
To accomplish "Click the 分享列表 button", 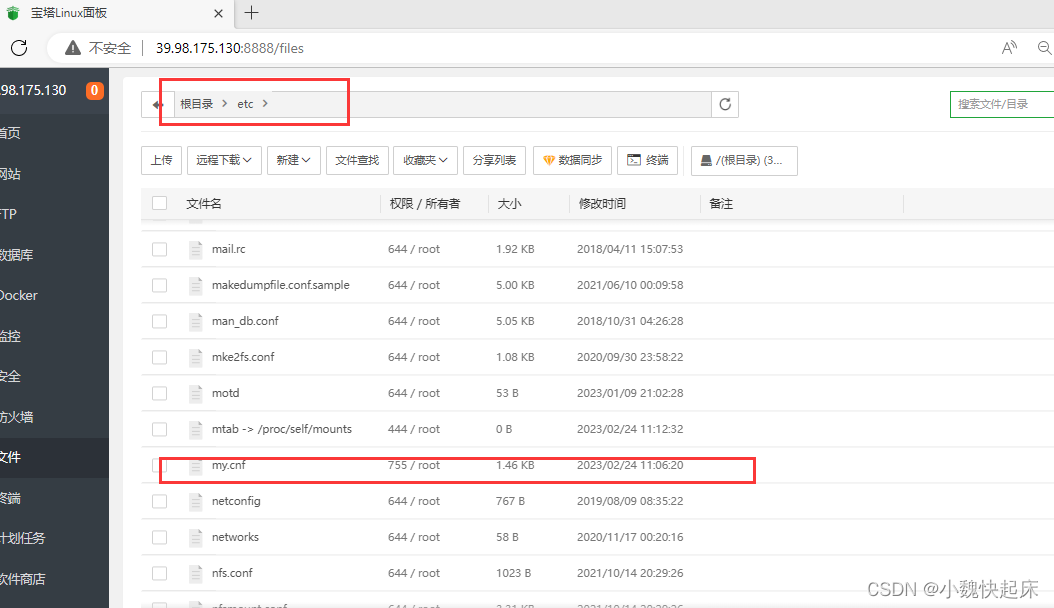I will (495, 161).
